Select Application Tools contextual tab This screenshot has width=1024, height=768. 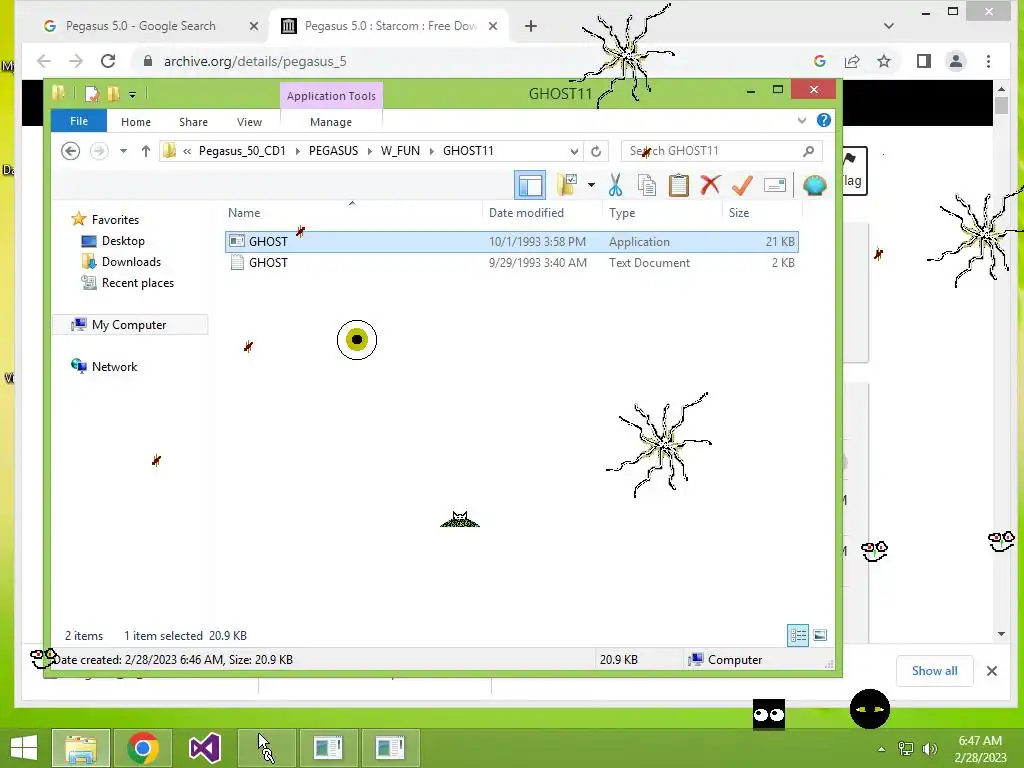point(331,96)
